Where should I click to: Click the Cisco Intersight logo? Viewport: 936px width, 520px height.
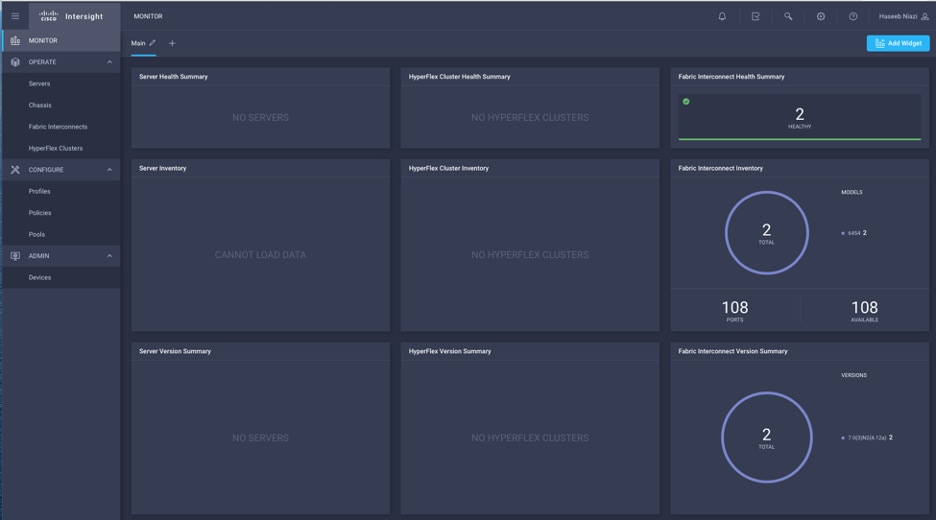click(x=71, y=16)
